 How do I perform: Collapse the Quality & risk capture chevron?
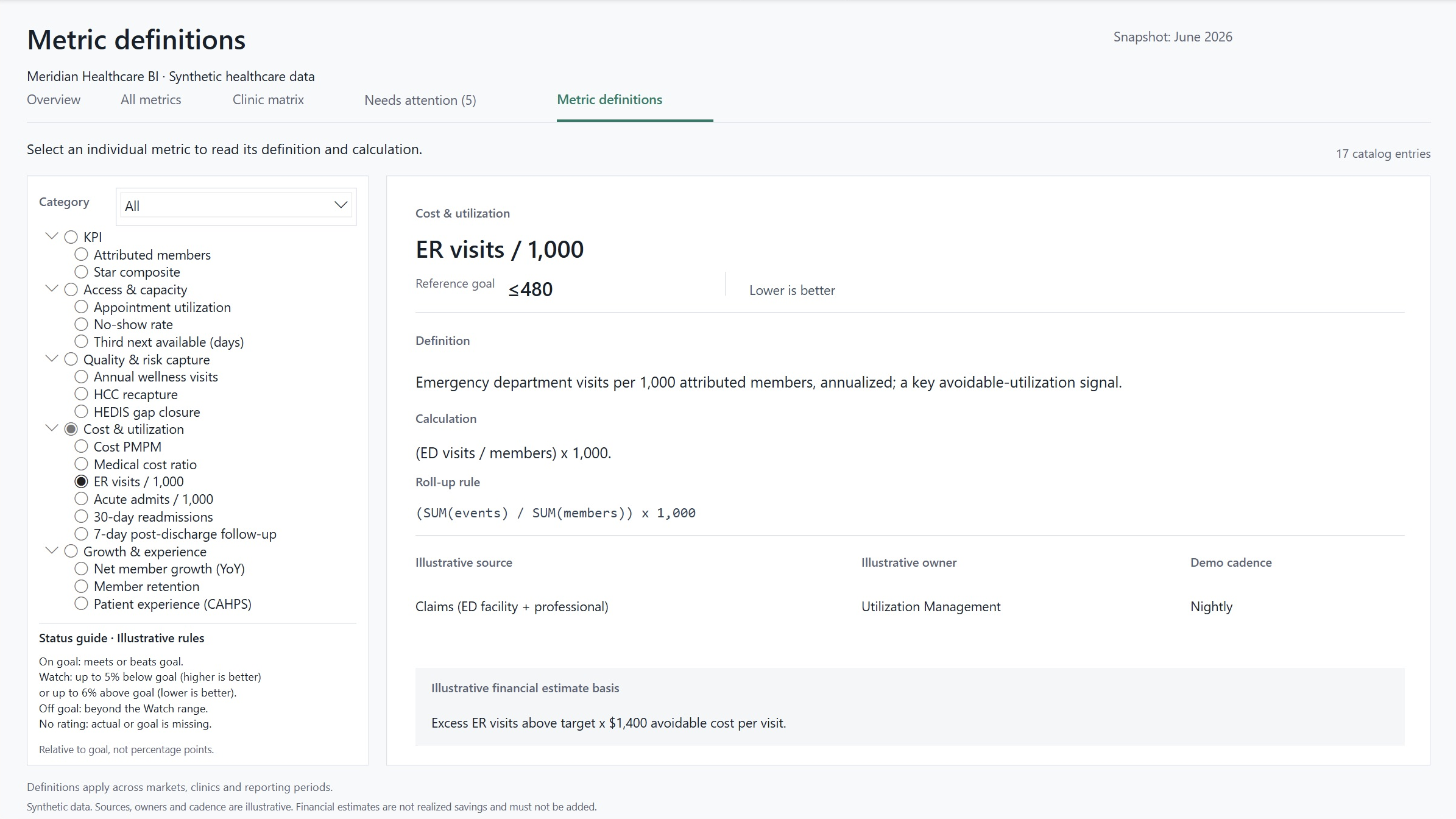[52, 359]
